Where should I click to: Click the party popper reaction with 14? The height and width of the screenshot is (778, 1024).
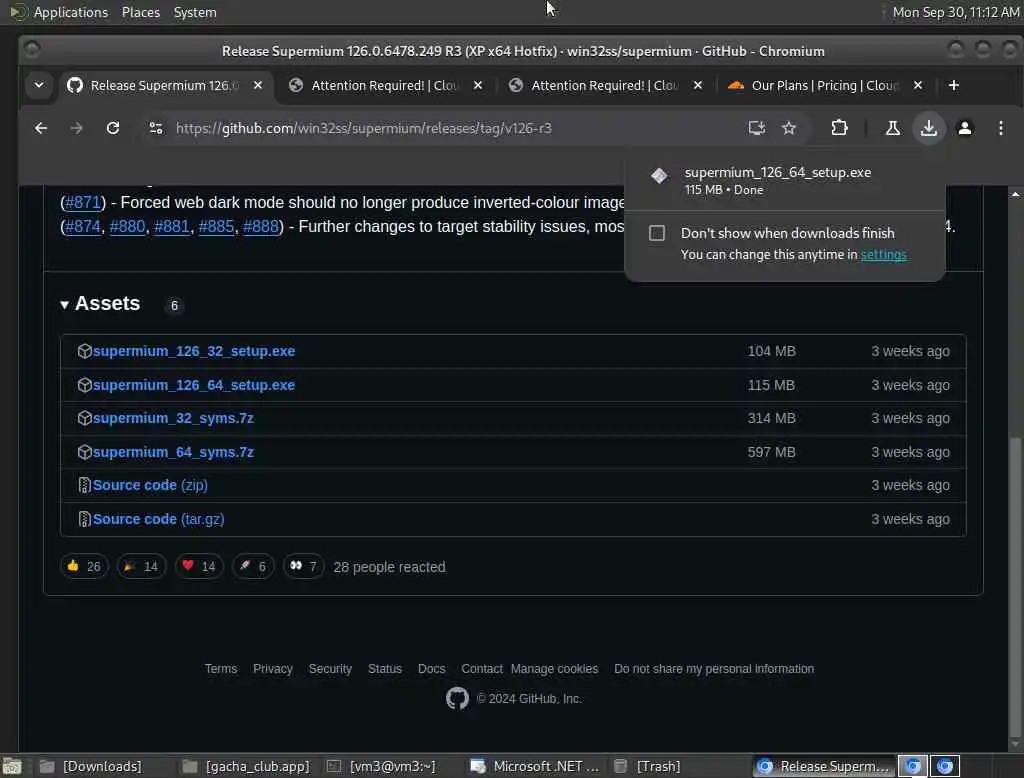point(141,566)
